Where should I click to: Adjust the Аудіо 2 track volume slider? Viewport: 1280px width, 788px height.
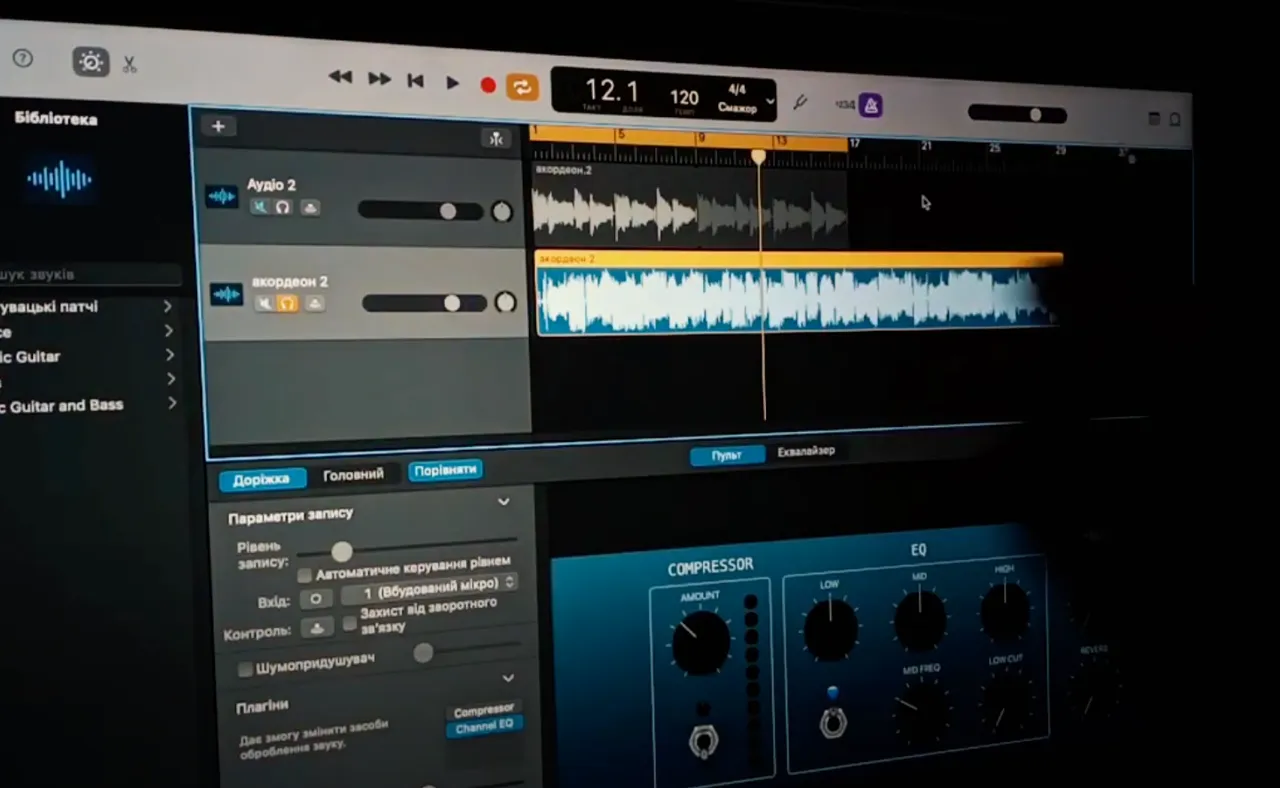[x=421, y=210]
